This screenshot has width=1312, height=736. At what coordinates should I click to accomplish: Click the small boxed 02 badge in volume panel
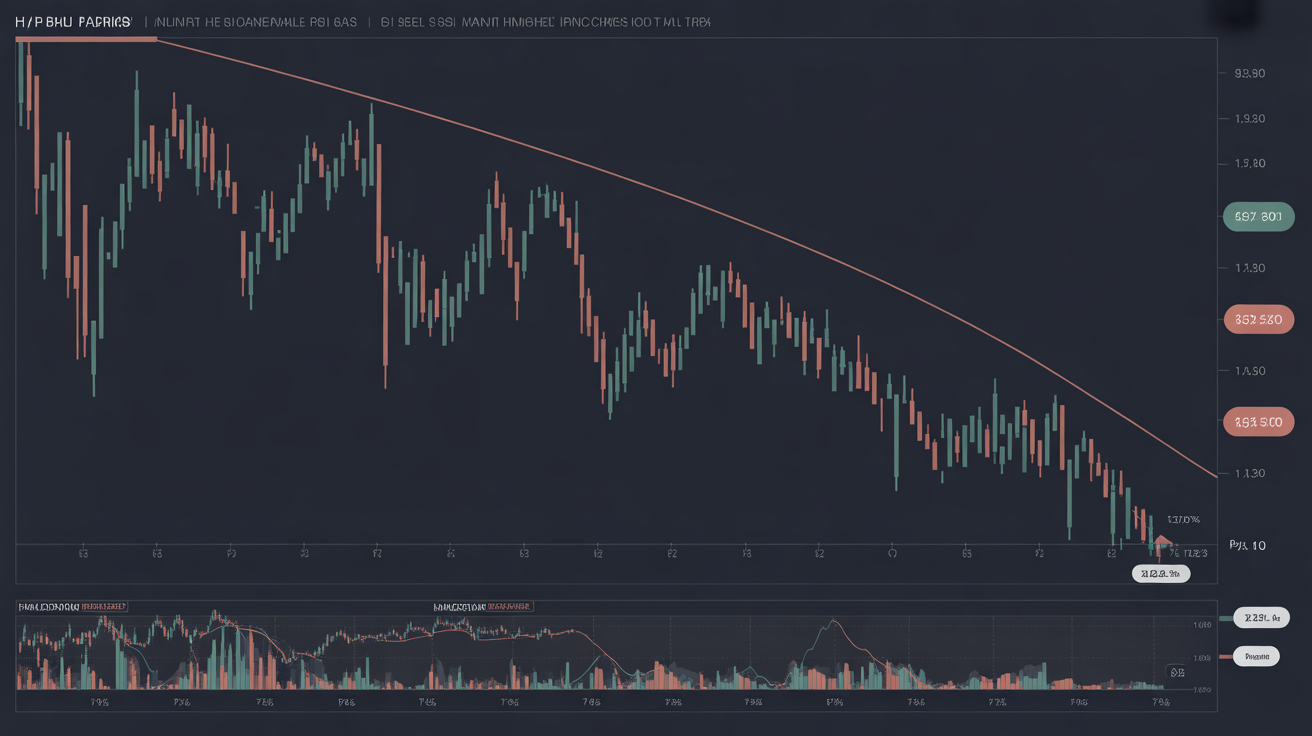click(x=1176, y=673)
